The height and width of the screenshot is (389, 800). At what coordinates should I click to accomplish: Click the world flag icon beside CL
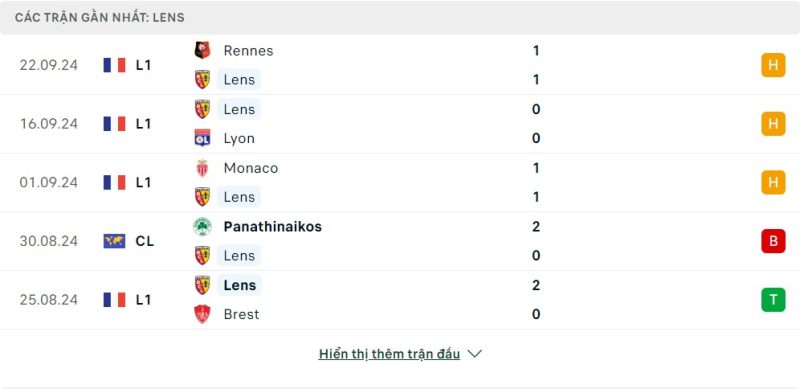point(114,241)
